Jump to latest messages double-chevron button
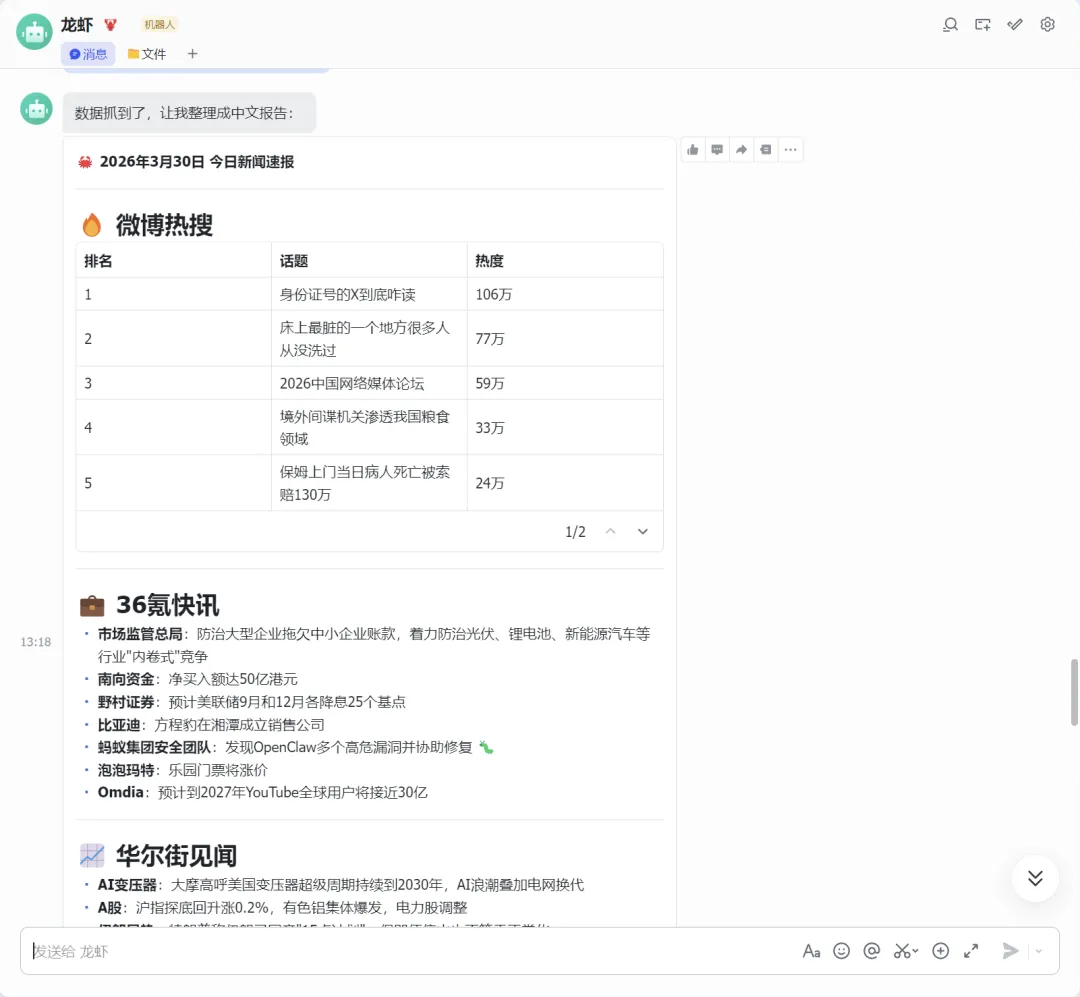Screen dimensions: 1080x997 point(1035,878)
